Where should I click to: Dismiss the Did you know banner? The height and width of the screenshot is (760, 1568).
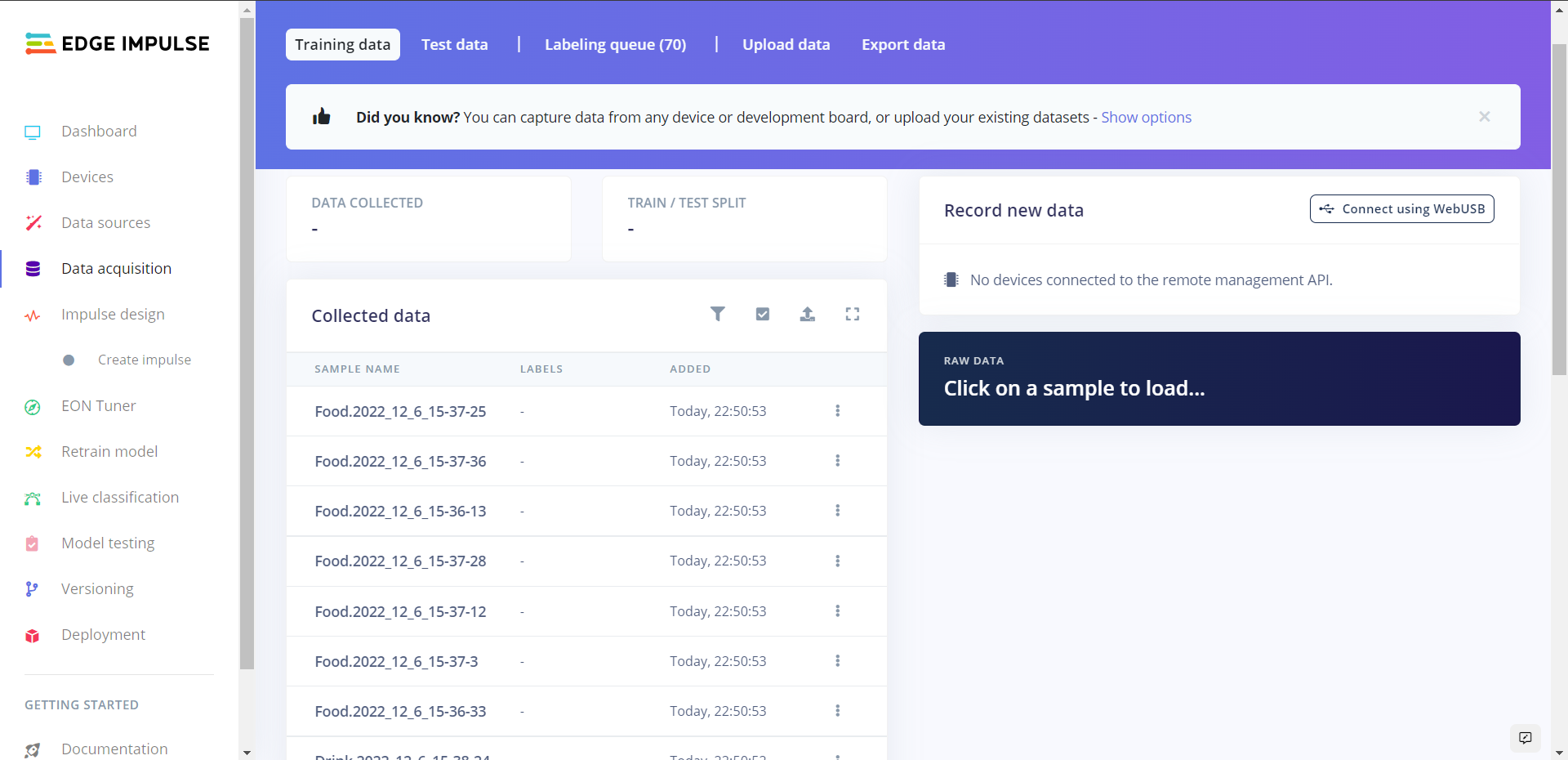click(1484, 117)
